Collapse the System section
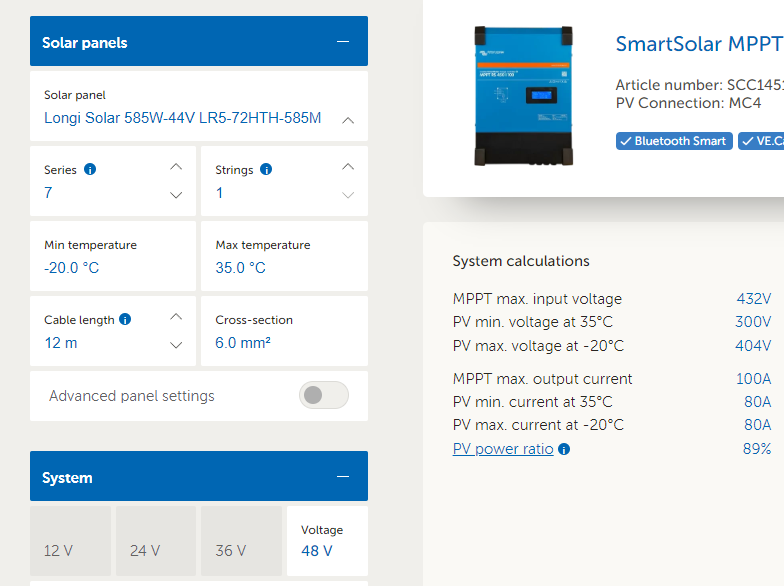 coord(343,476)
